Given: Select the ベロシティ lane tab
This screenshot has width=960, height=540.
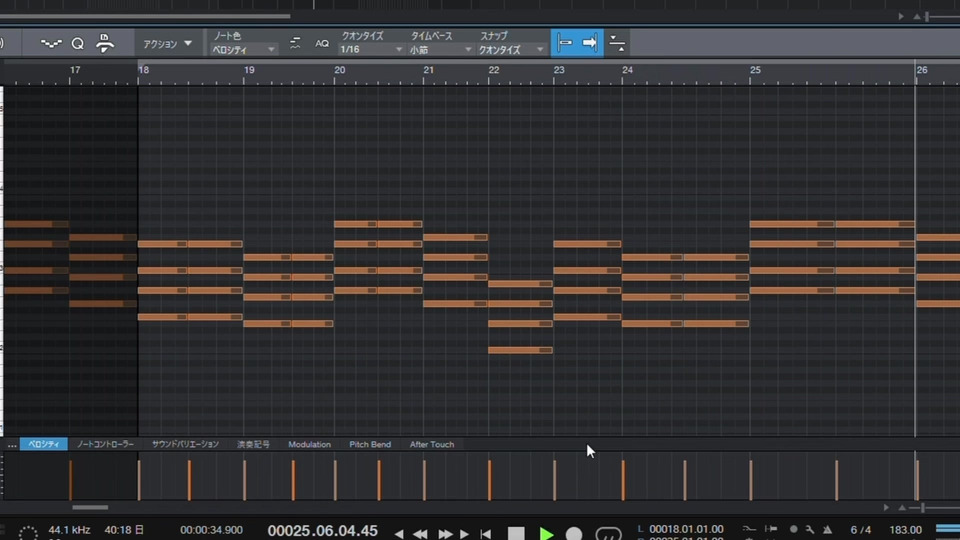Looking at the screenshot, I should (x=43, y=444).
